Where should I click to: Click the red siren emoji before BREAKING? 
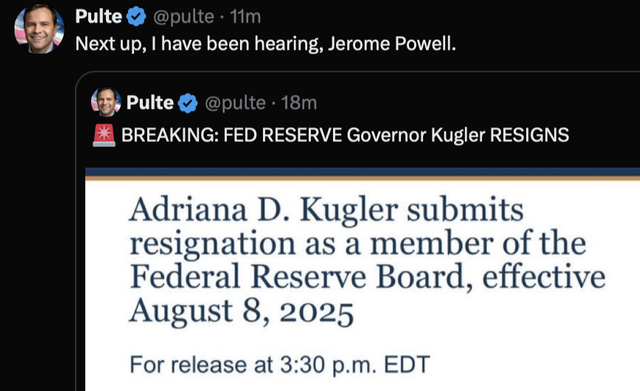104,135
